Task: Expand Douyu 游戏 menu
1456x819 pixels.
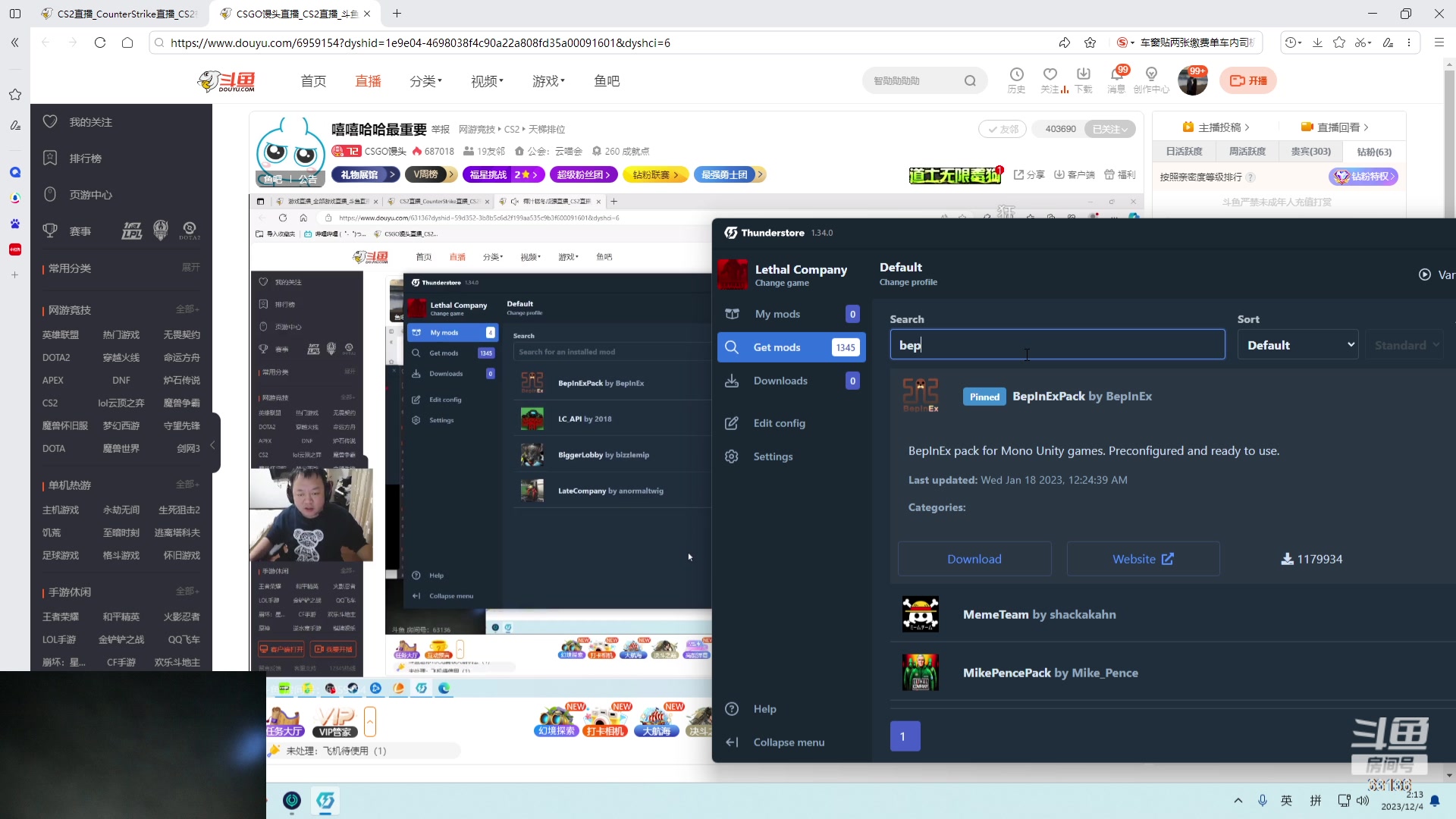Action: (x=548, y=81)
